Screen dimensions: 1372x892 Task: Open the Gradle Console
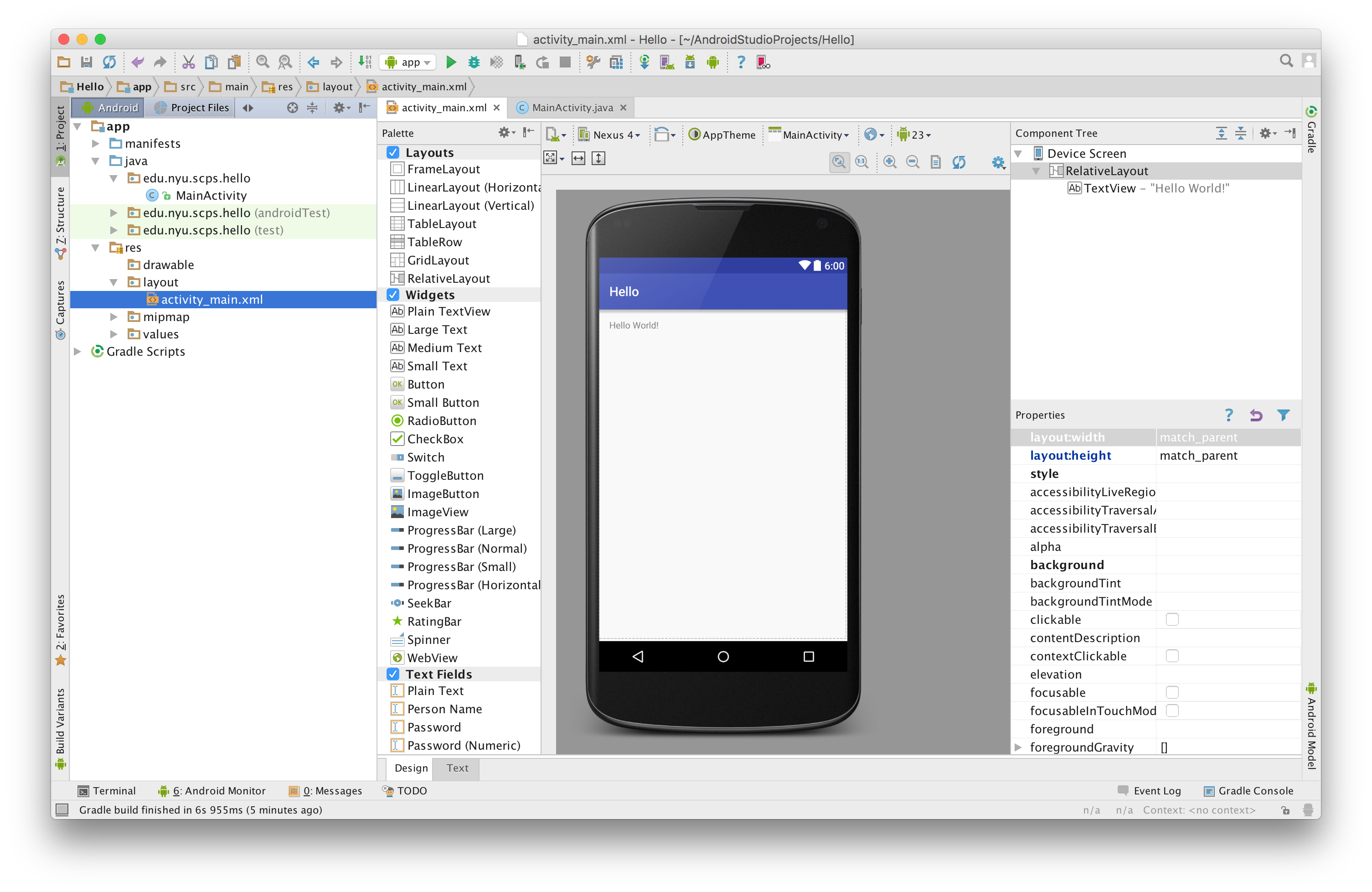(x=1248, y=790)
